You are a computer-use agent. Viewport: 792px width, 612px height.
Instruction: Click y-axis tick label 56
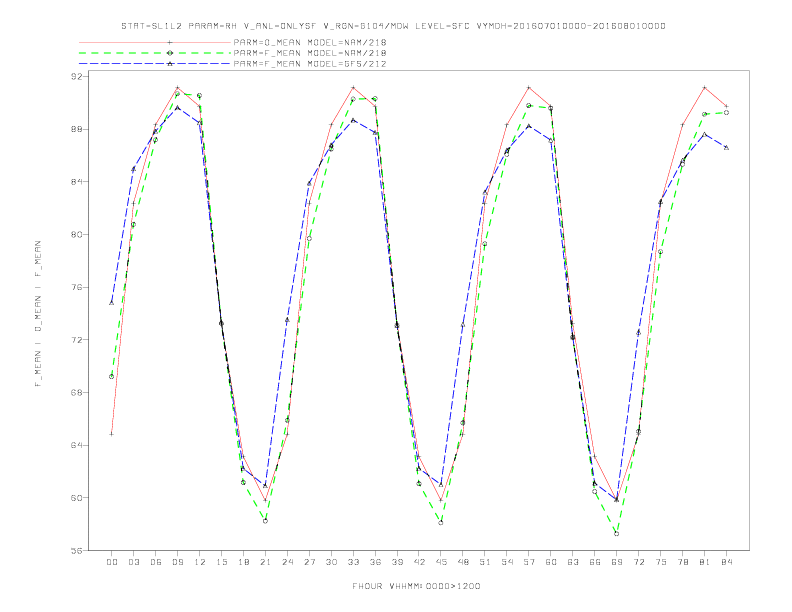point(76,550)
